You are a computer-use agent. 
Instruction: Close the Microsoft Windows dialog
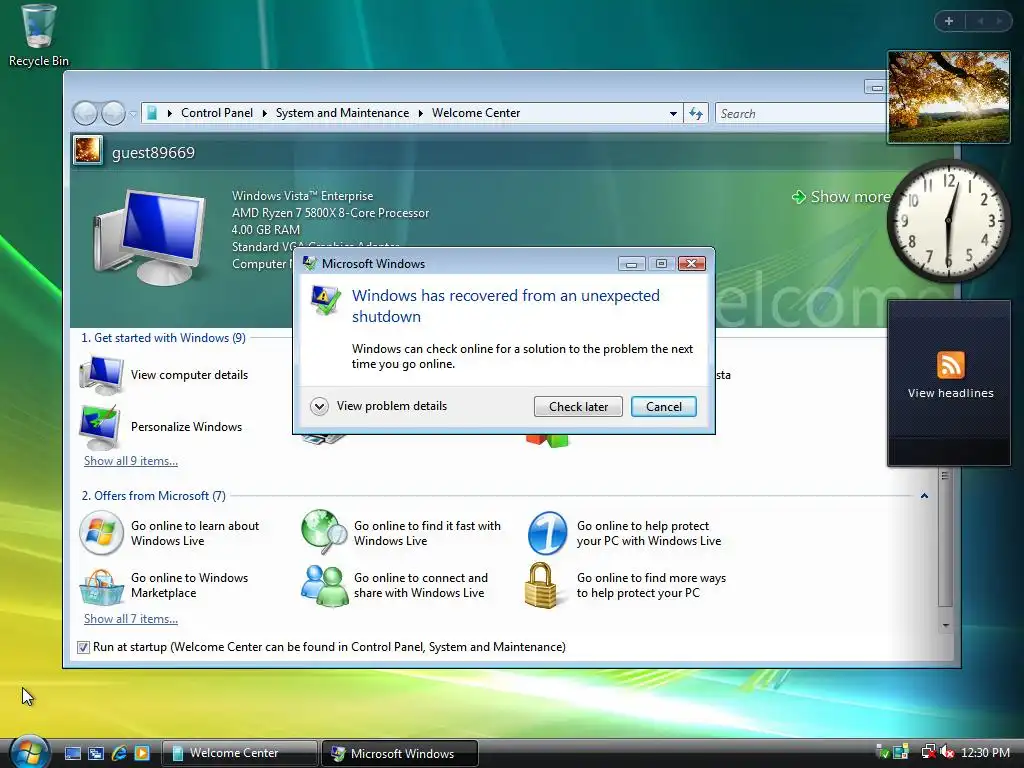pyautogui.click(x=692, y=263)
